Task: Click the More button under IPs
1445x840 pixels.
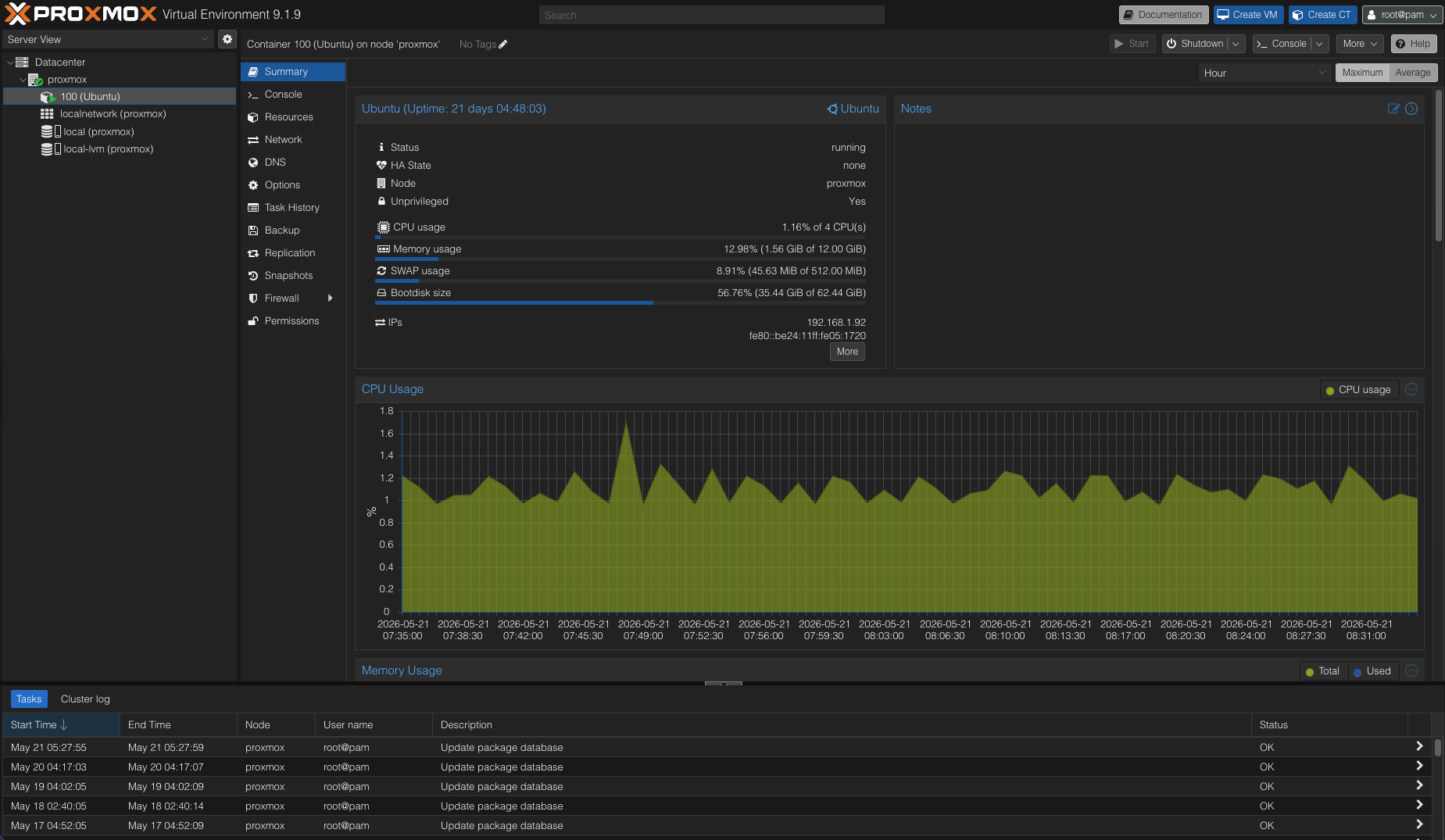Action: [x=847, y=352]
